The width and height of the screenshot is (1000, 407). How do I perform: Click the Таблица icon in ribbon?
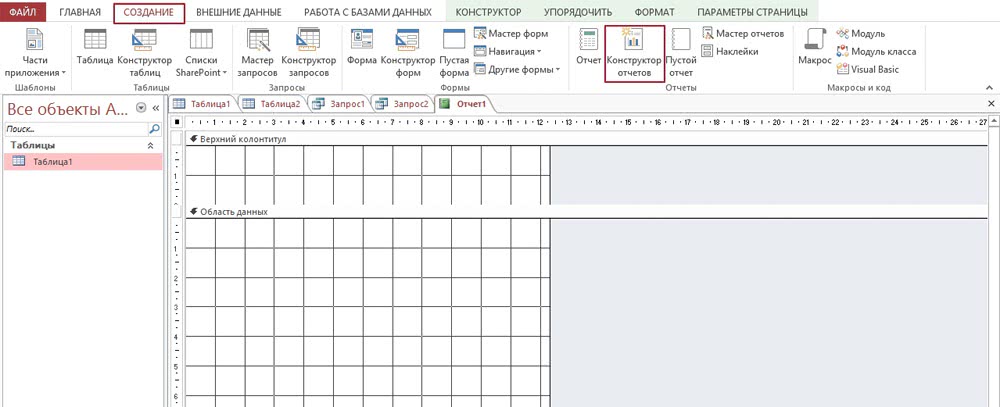pyautogui.click(x=95, y=50)
